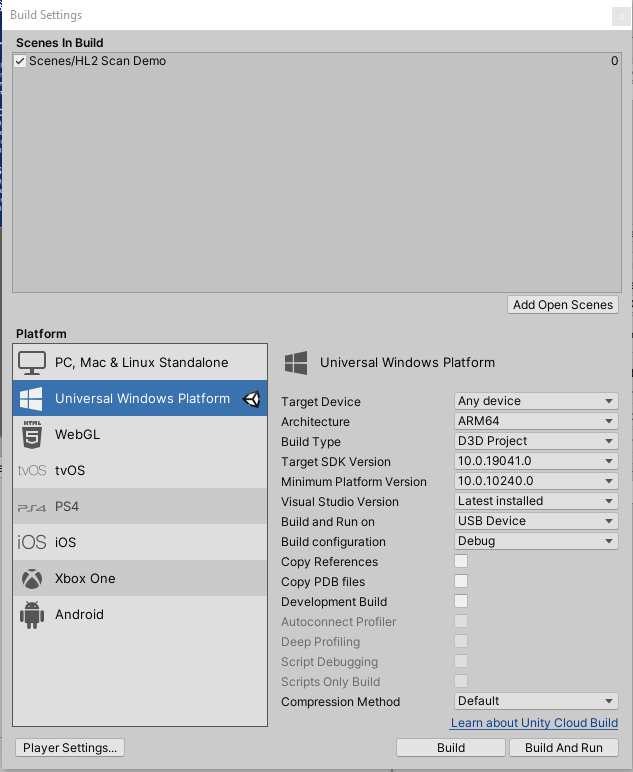Enable Copy PDB files checkbox
The height and width of the screenshot is (772, 633).
pos(461,581)
